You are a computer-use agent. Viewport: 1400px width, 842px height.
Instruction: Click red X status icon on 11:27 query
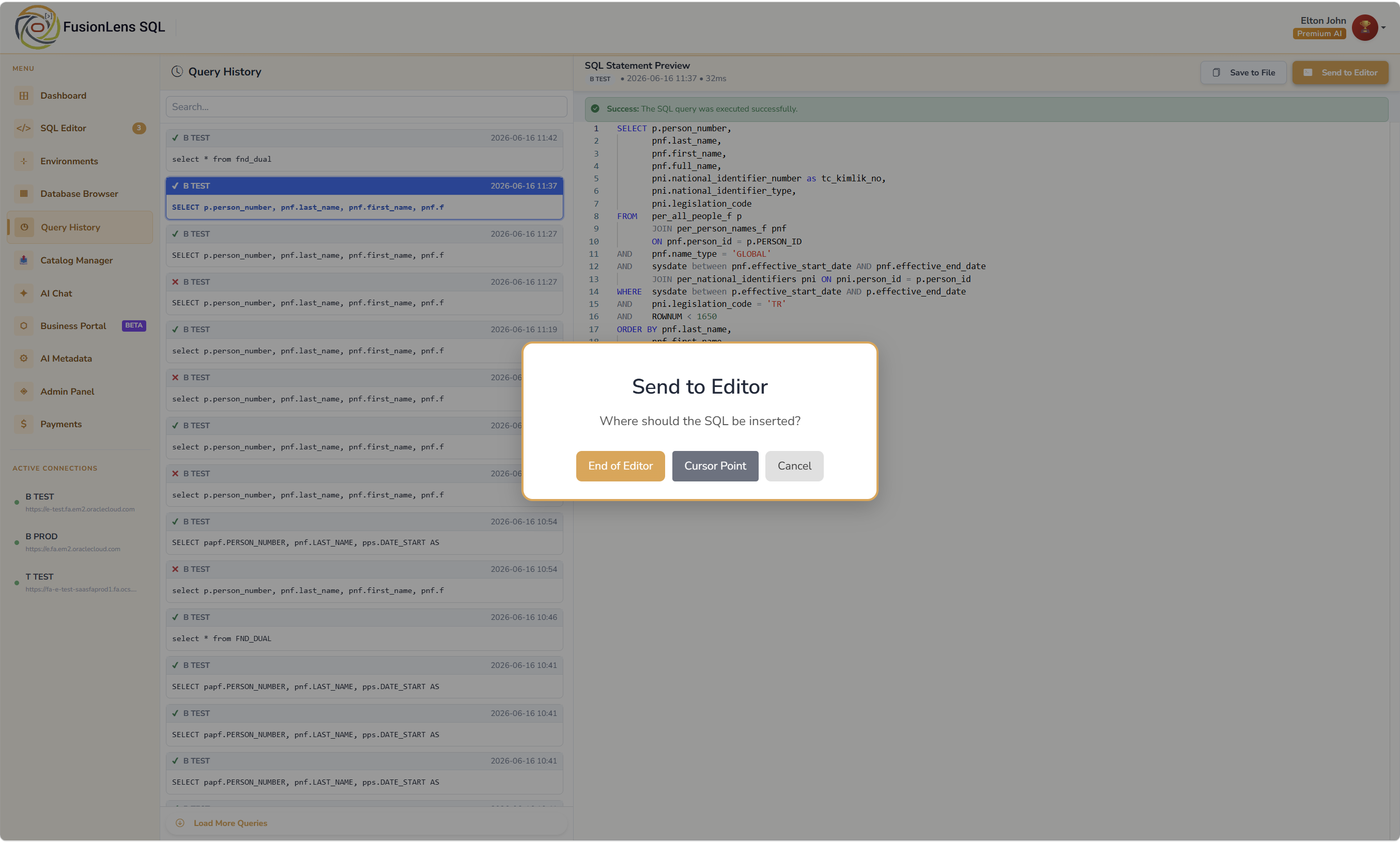click(x=175, y=282)
